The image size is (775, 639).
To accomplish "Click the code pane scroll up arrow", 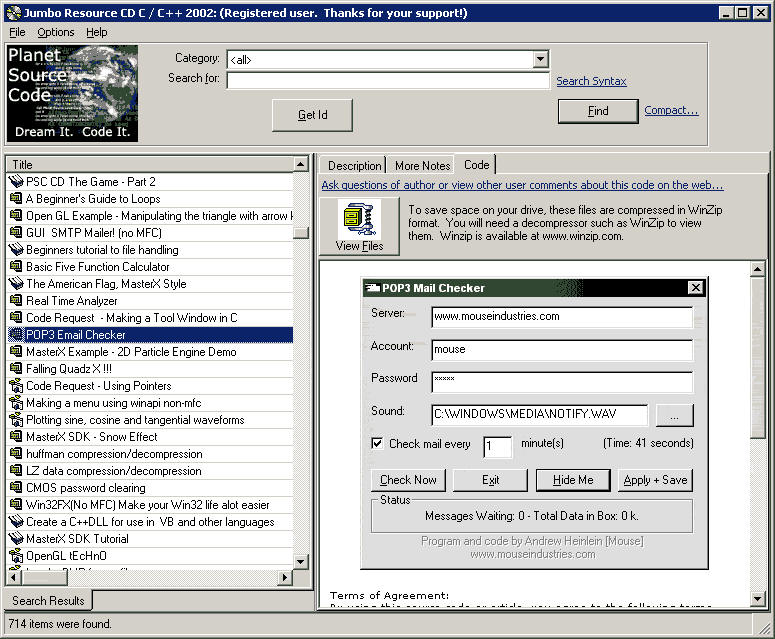I will pyautogui.click(x=757, y=269).
